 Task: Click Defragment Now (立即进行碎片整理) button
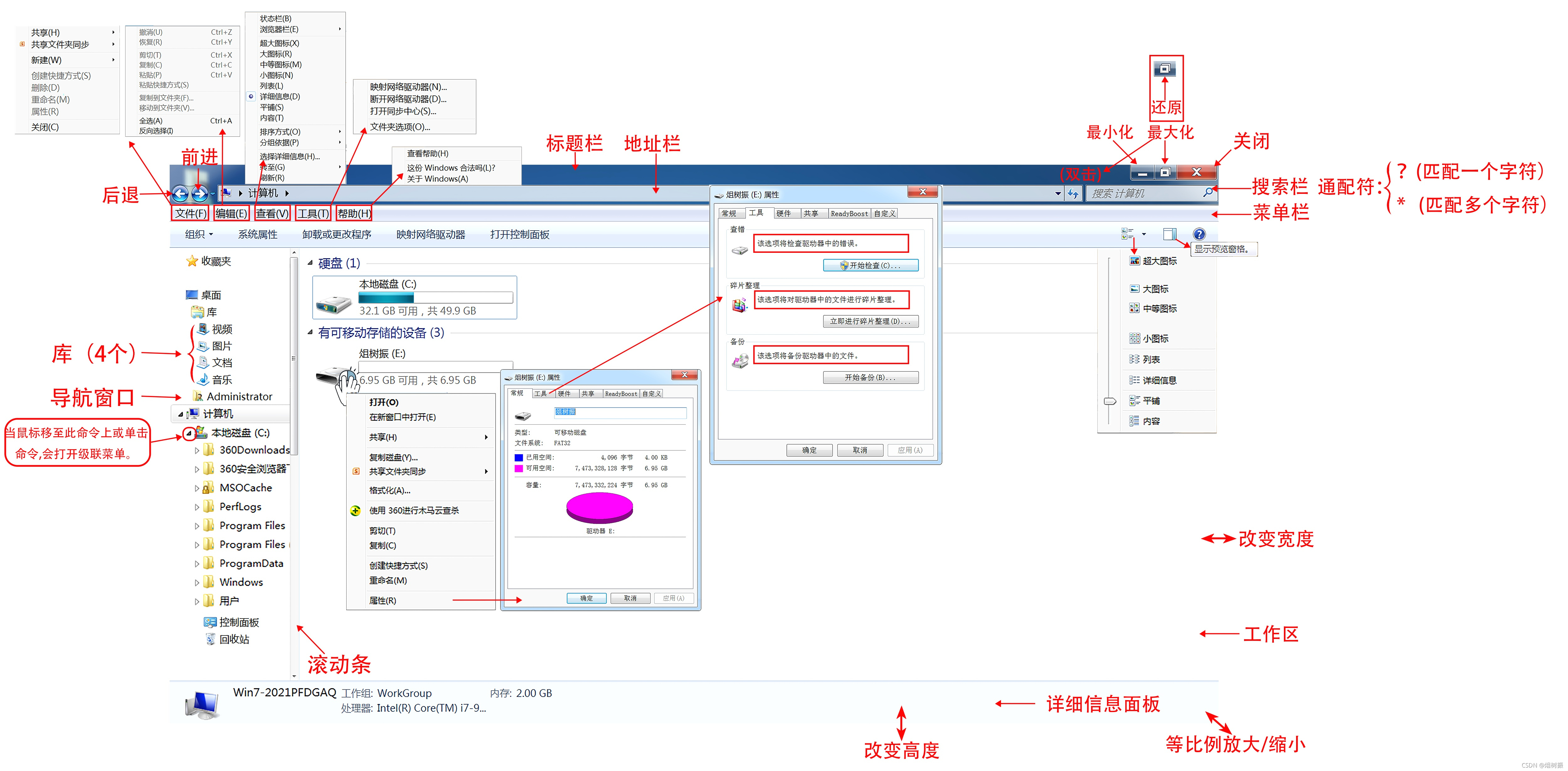tap(871, 322)
